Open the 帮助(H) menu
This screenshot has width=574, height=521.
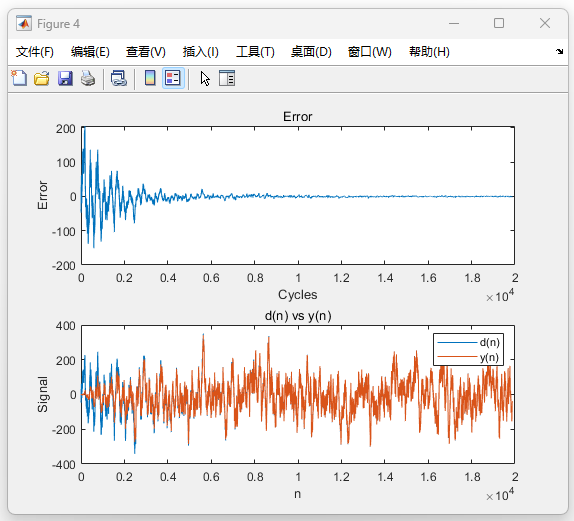tap(429, 52)
